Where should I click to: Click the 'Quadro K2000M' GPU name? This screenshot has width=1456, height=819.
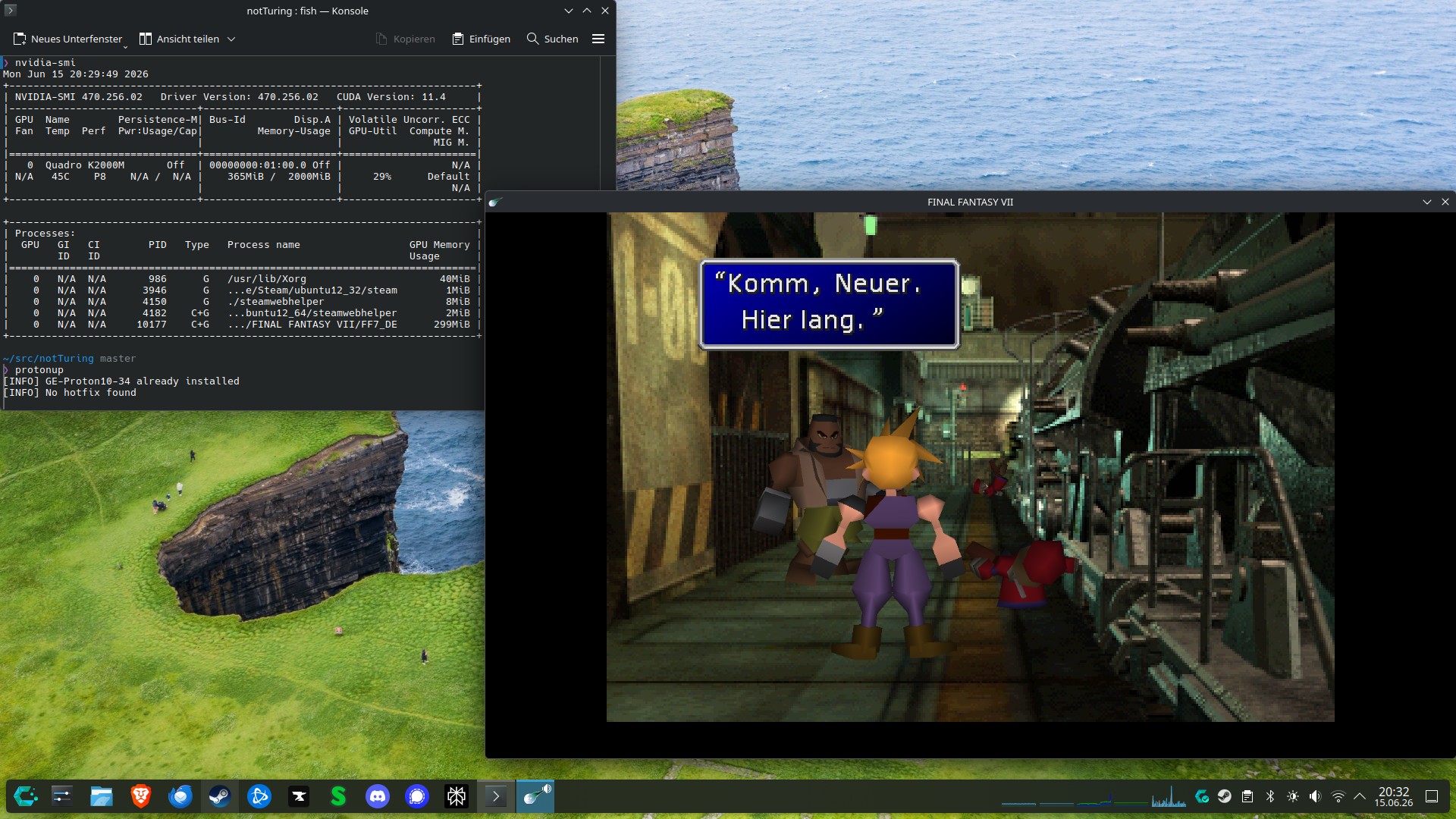[85, 165]
